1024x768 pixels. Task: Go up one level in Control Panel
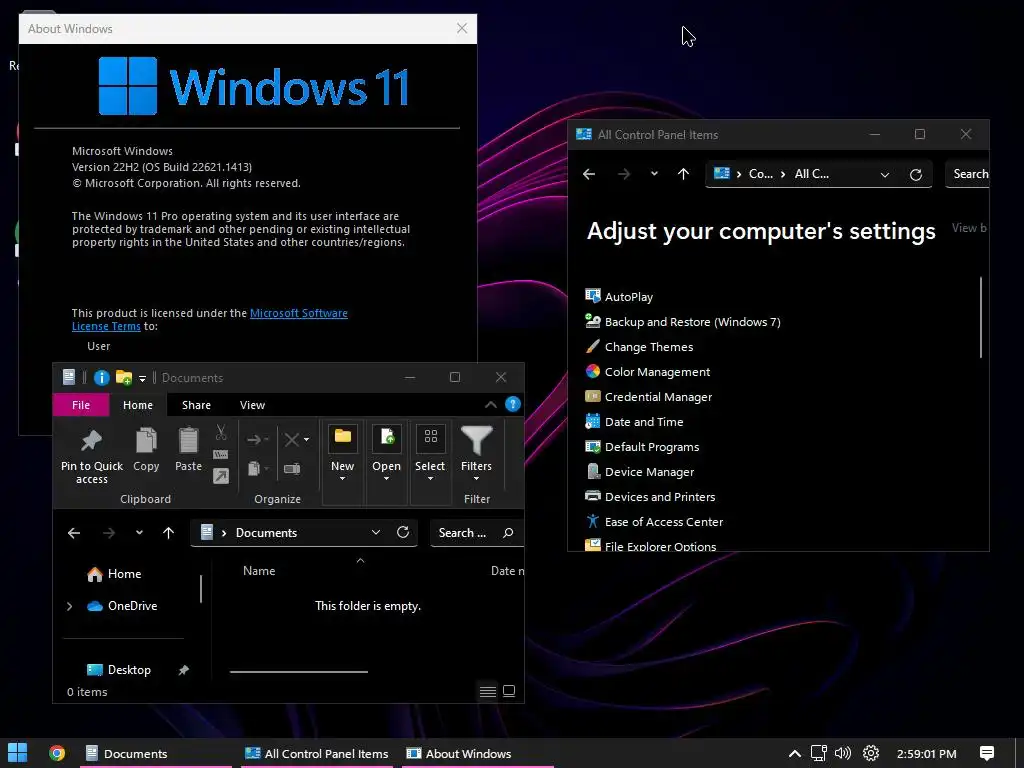(x=683, y=174)
